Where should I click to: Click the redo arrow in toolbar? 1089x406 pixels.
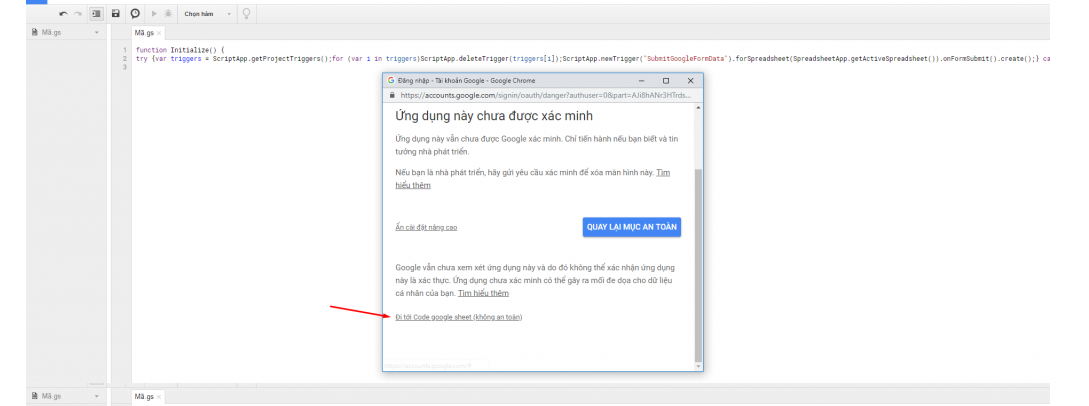(78, 14)
